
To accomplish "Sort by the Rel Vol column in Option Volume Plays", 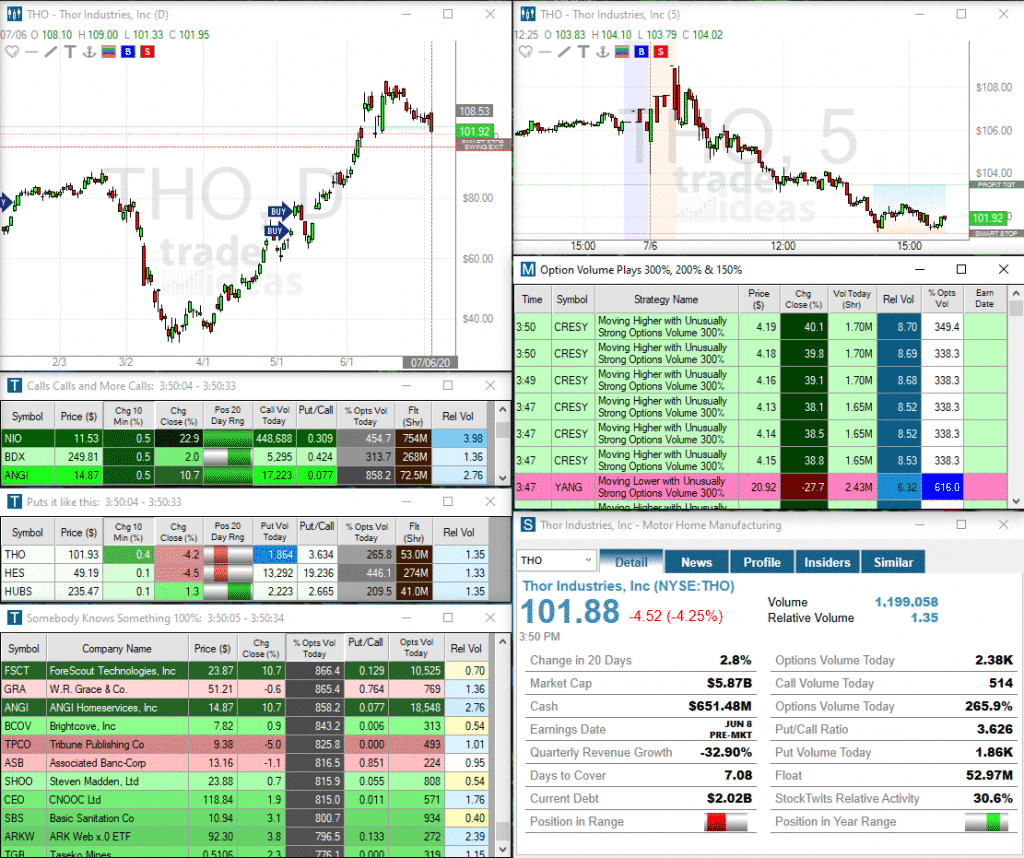I will 898,298.
